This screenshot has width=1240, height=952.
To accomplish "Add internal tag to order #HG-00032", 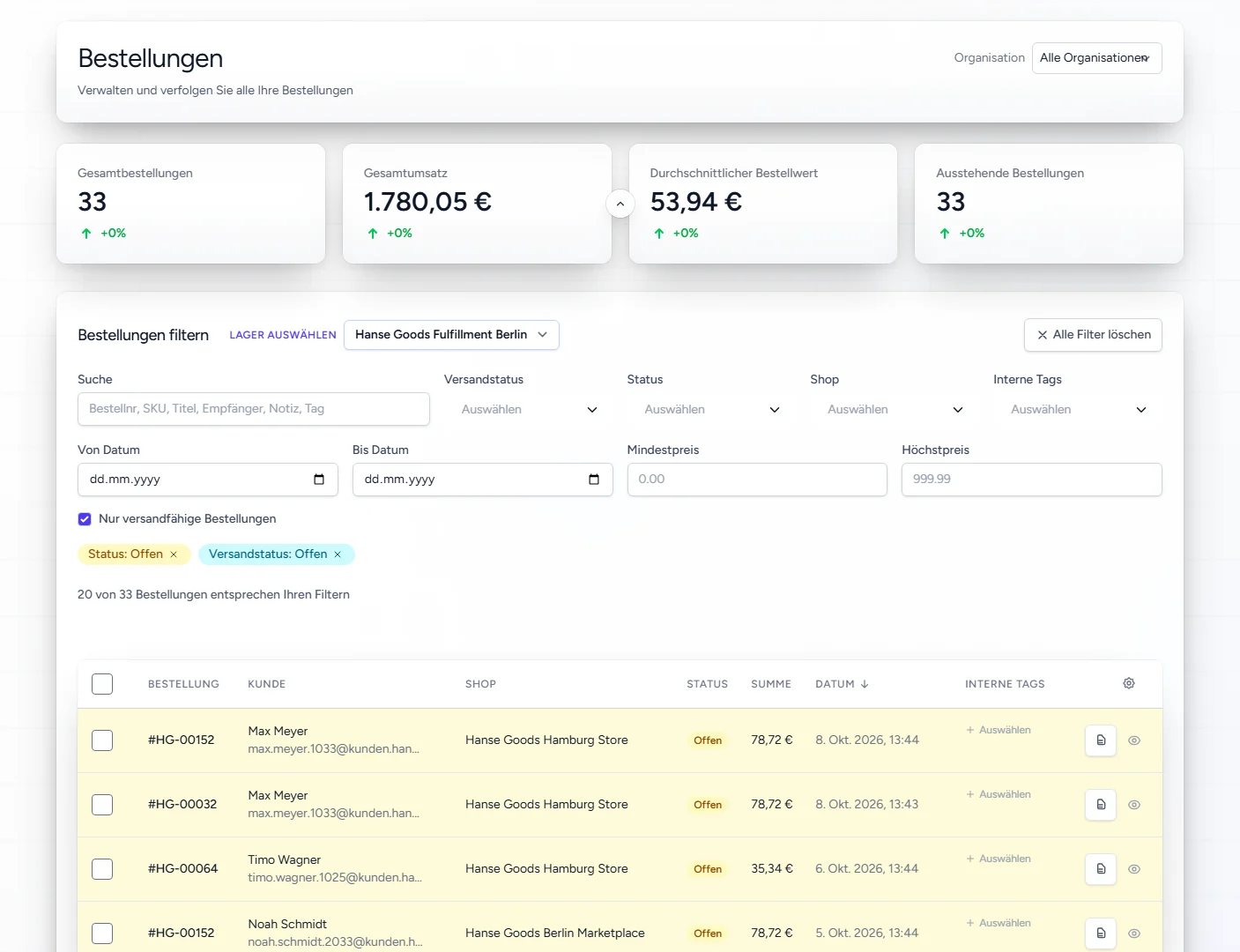I will coord(999,794).
